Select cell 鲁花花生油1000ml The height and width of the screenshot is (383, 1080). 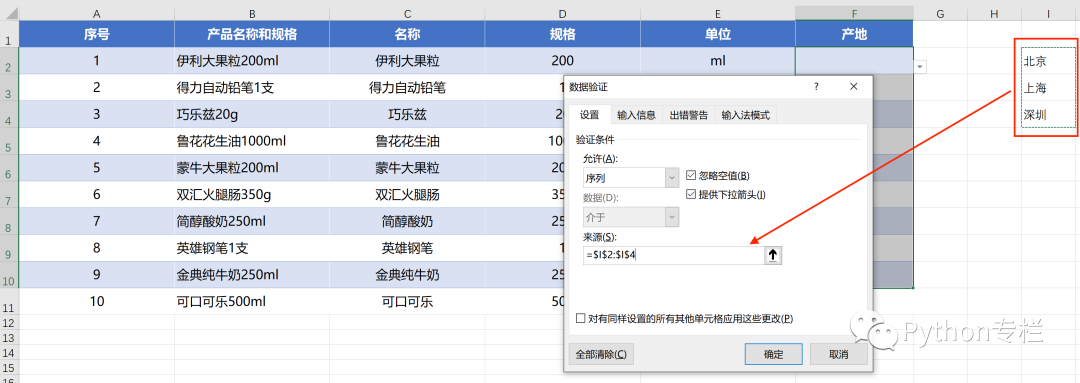pos(252,141)
